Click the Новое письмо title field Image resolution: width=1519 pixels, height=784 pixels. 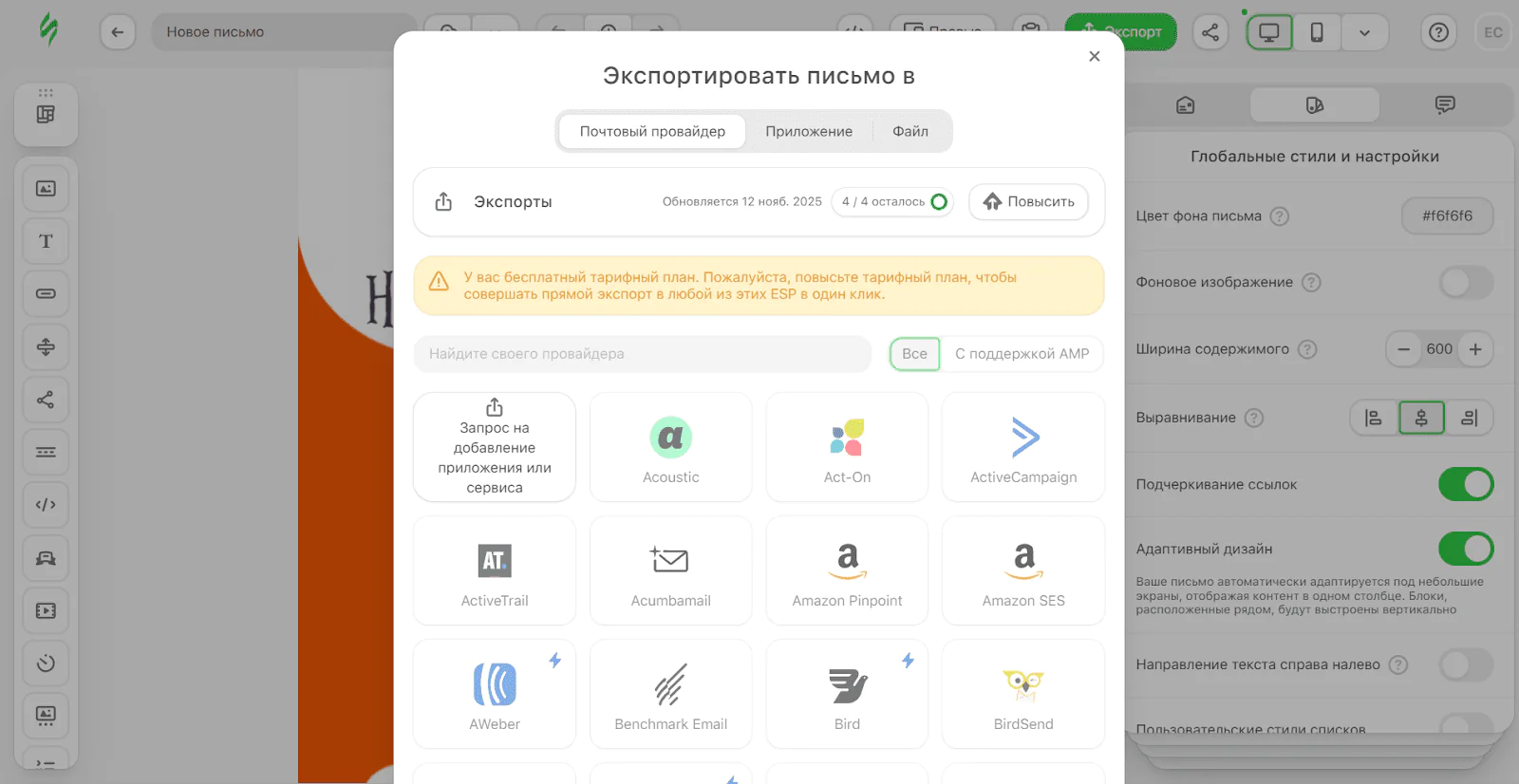point(284,32)
